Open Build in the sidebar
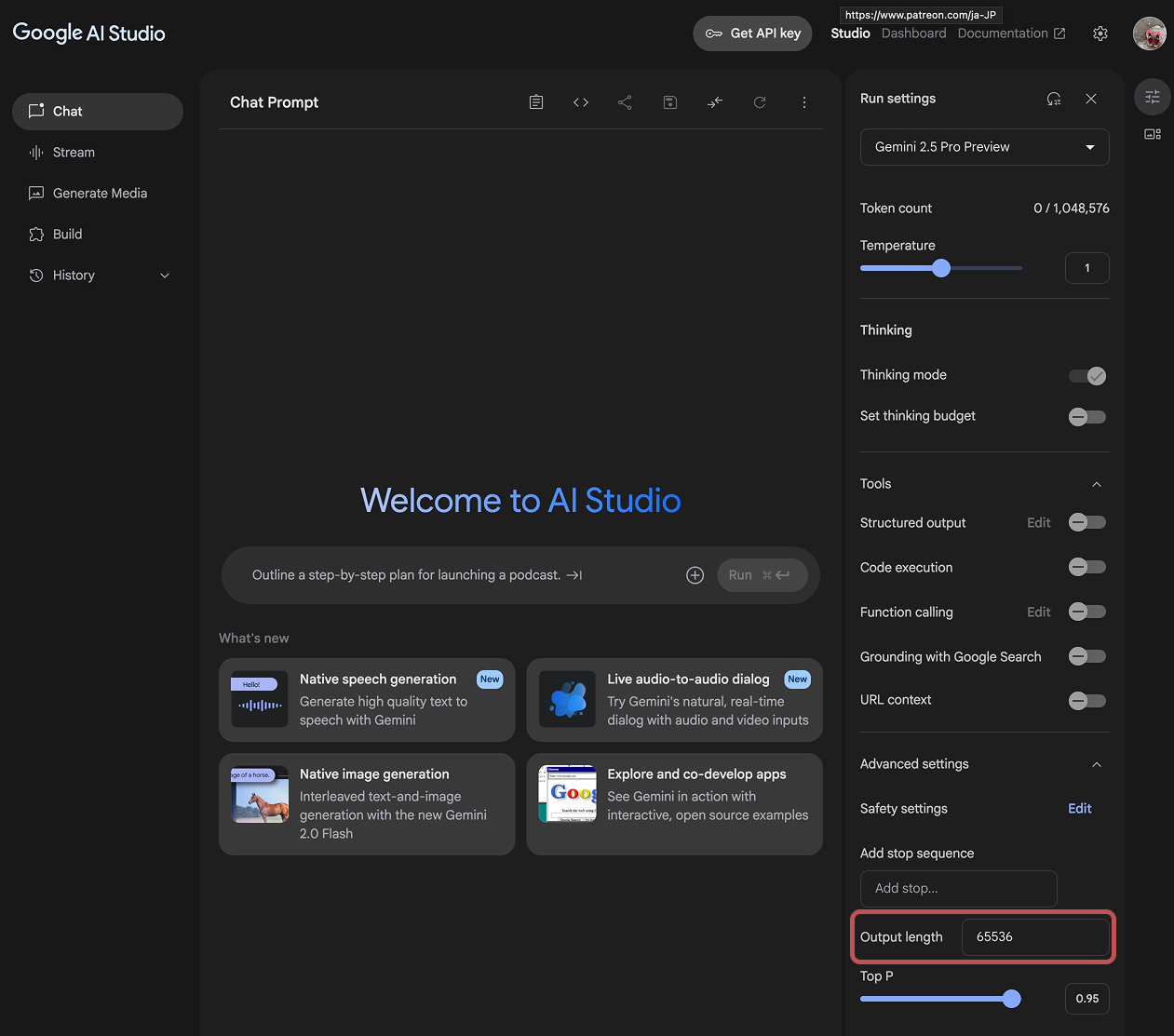This screenshot has width=1174, height=1036. (x=98, y=235)
